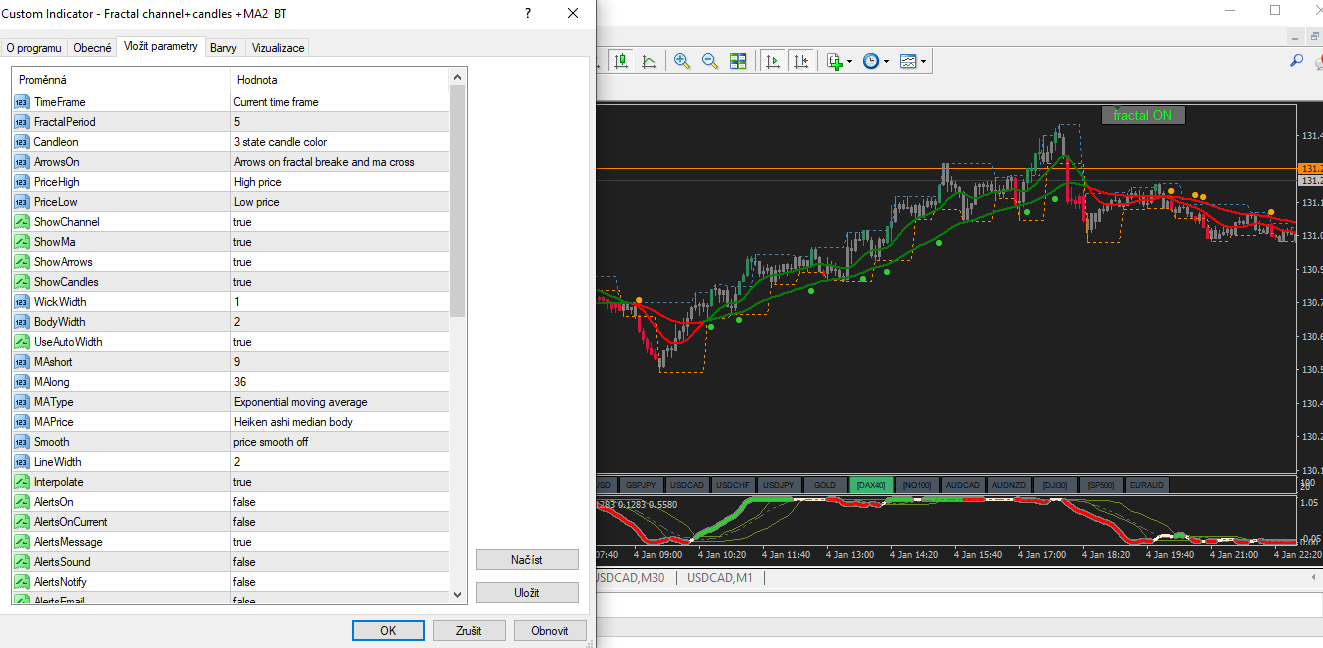The image size is (1323, 648).
Task: Select the Vložit parametry tab
Action: [x=161, y=46]
